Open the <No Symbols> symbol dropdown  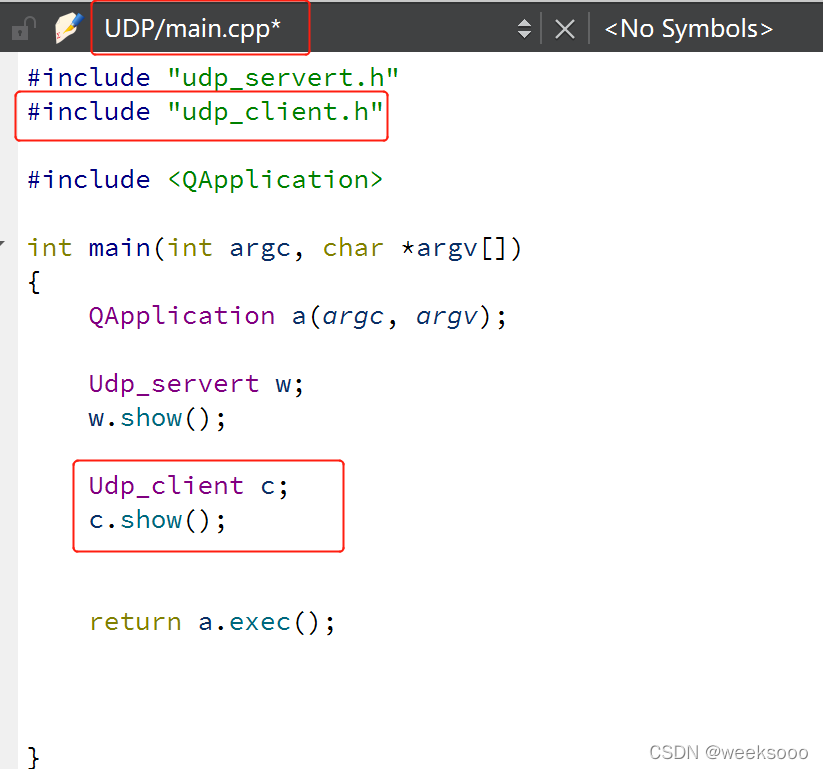pyautogui.click(x=689, y=29)
